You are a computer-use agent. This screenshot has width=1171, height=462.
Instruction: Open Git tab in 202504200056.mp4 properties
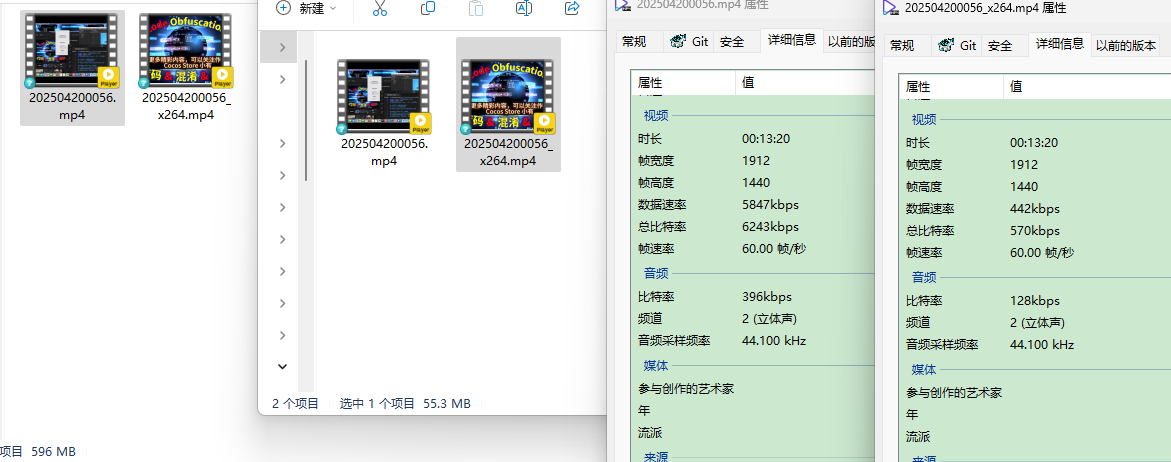click(x=690, y=42)
